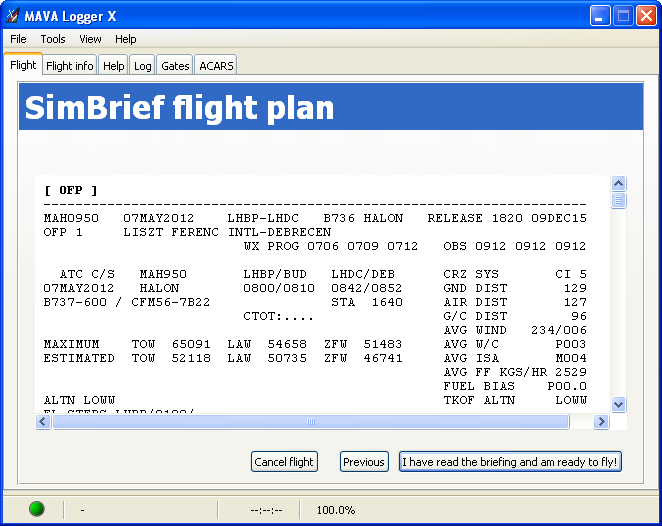The width and height of the screenshot is (662, 526).
Task: Switch to the ACARS tab
Action: tap(216, 66)
